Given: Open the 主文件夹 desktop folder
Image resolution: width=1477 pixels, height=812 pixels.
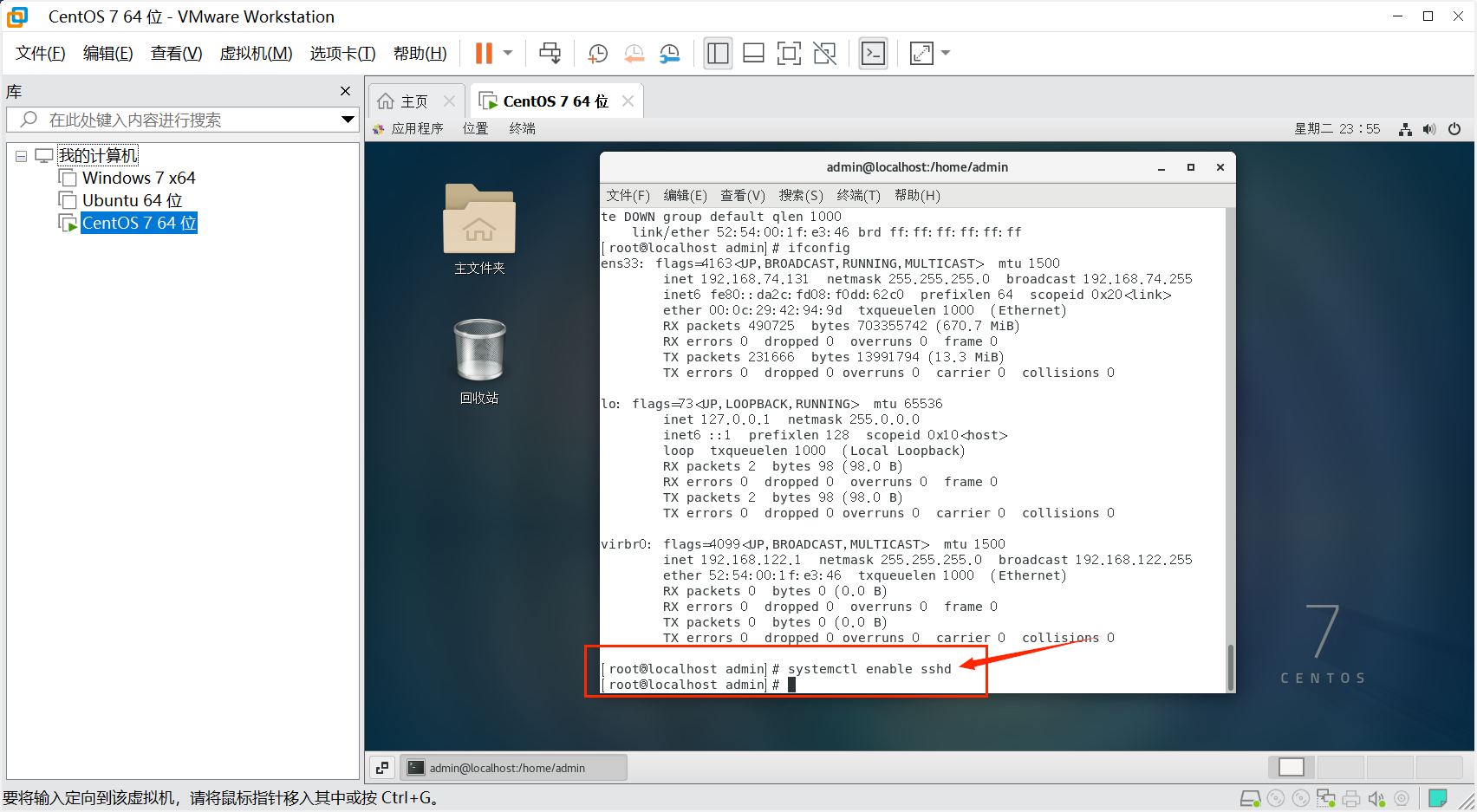Looking at the screenshot, I should [479, 228].
